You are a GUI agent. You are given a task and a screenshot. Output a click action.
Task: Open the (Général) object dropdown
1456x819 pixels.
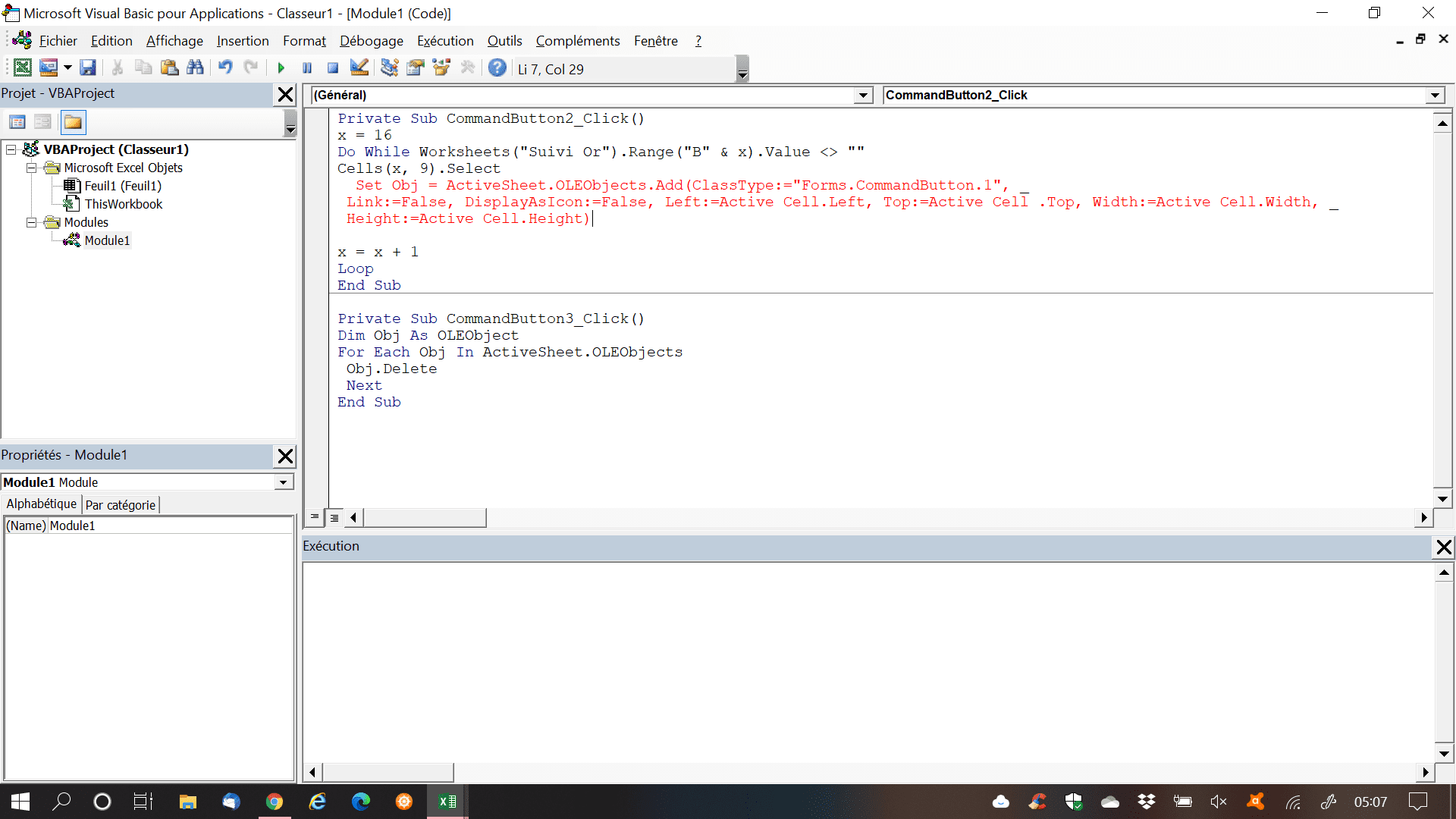coord(863,96)
